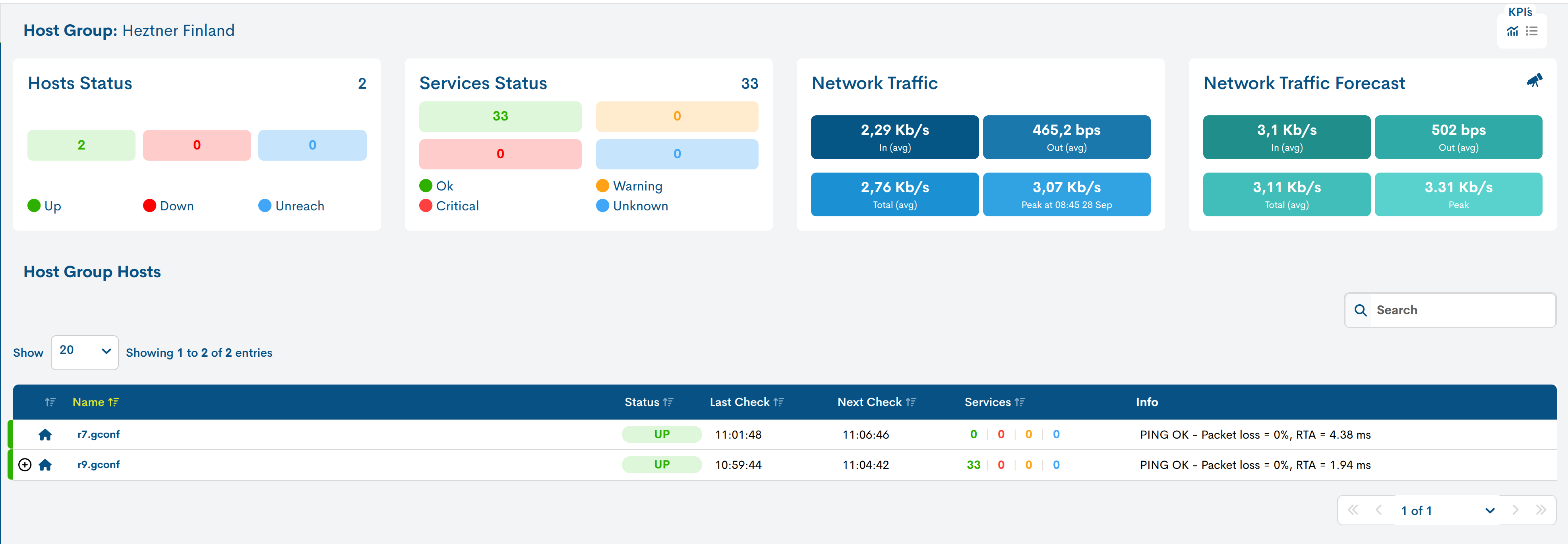The image size is (1568, 544).
Task: Open r9.gconf host link
Action: [x=99, y=465]
